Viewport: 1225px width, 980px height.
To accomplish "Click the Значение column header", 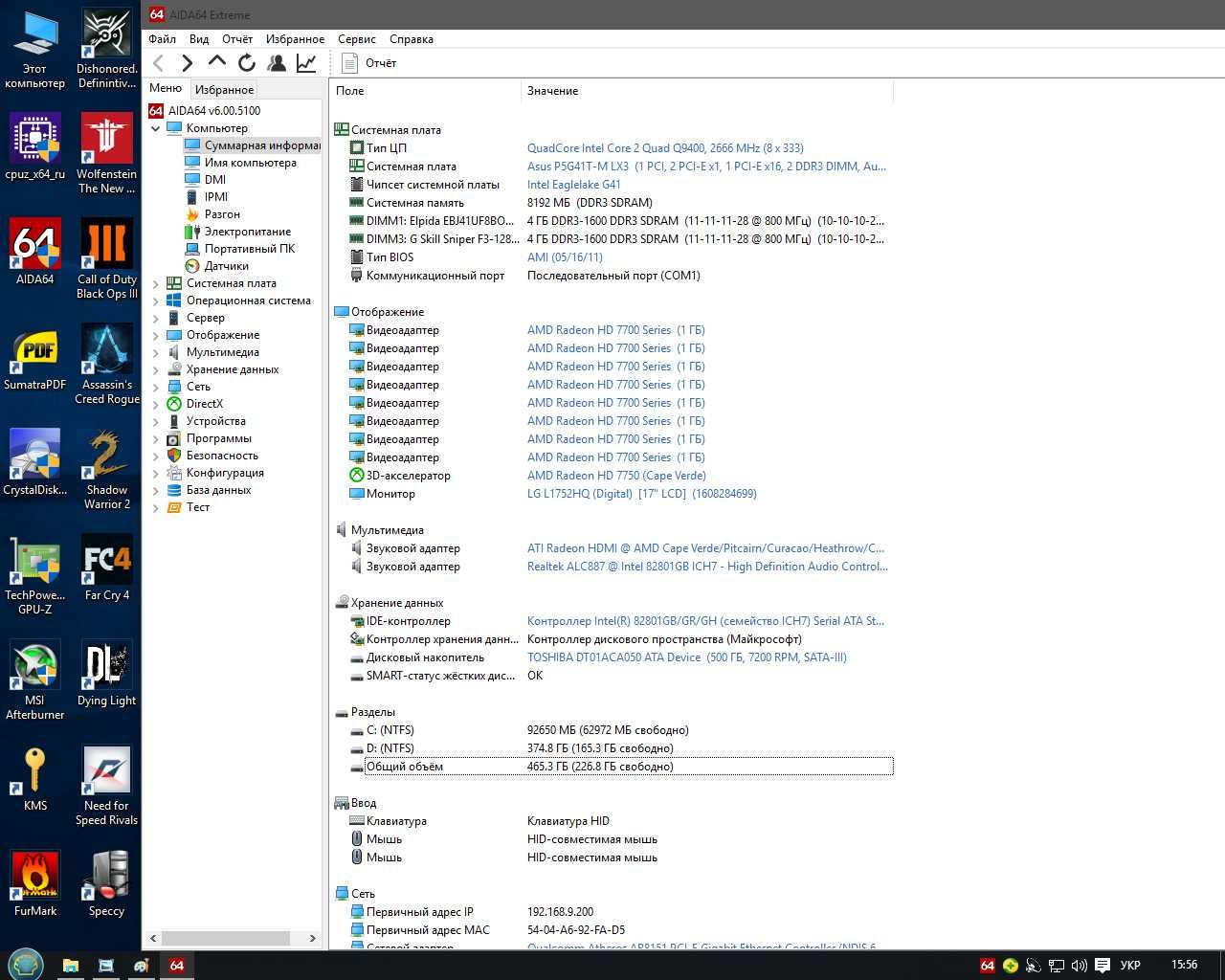I will click(707, 91).
